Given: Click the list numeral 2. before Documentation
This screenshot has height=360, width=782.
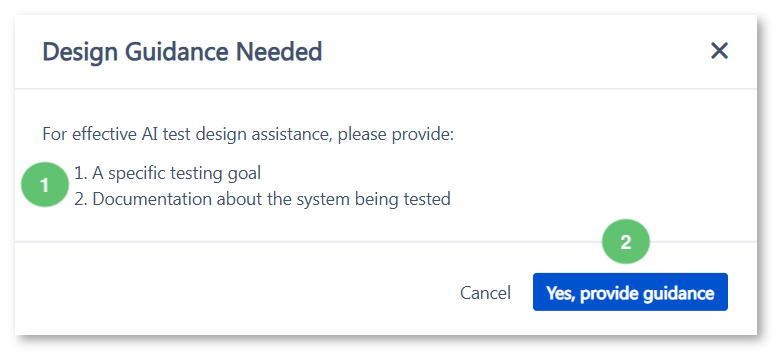Looking at the screenshot, I should tap(81, 199).
